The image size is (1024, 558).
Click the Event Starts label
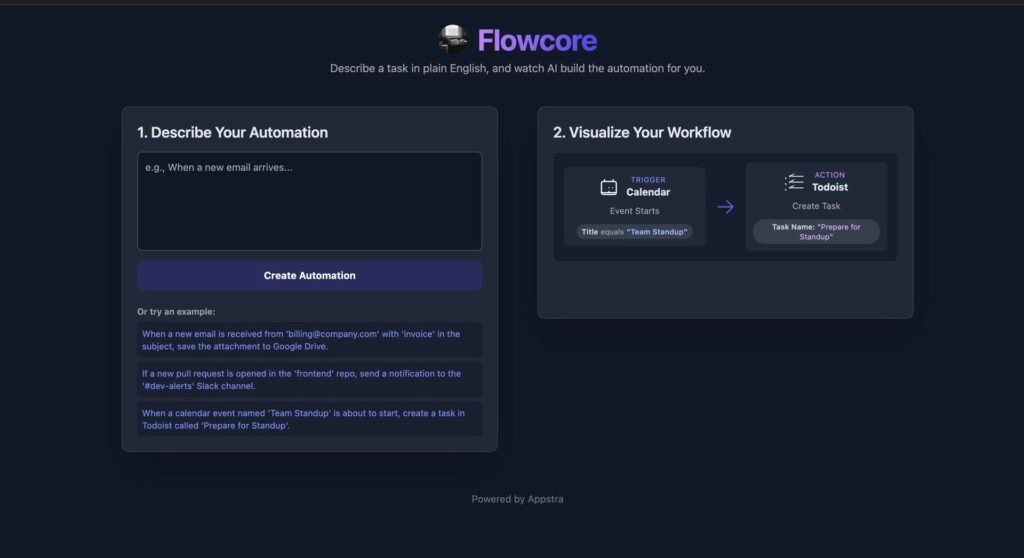(634, 211)
